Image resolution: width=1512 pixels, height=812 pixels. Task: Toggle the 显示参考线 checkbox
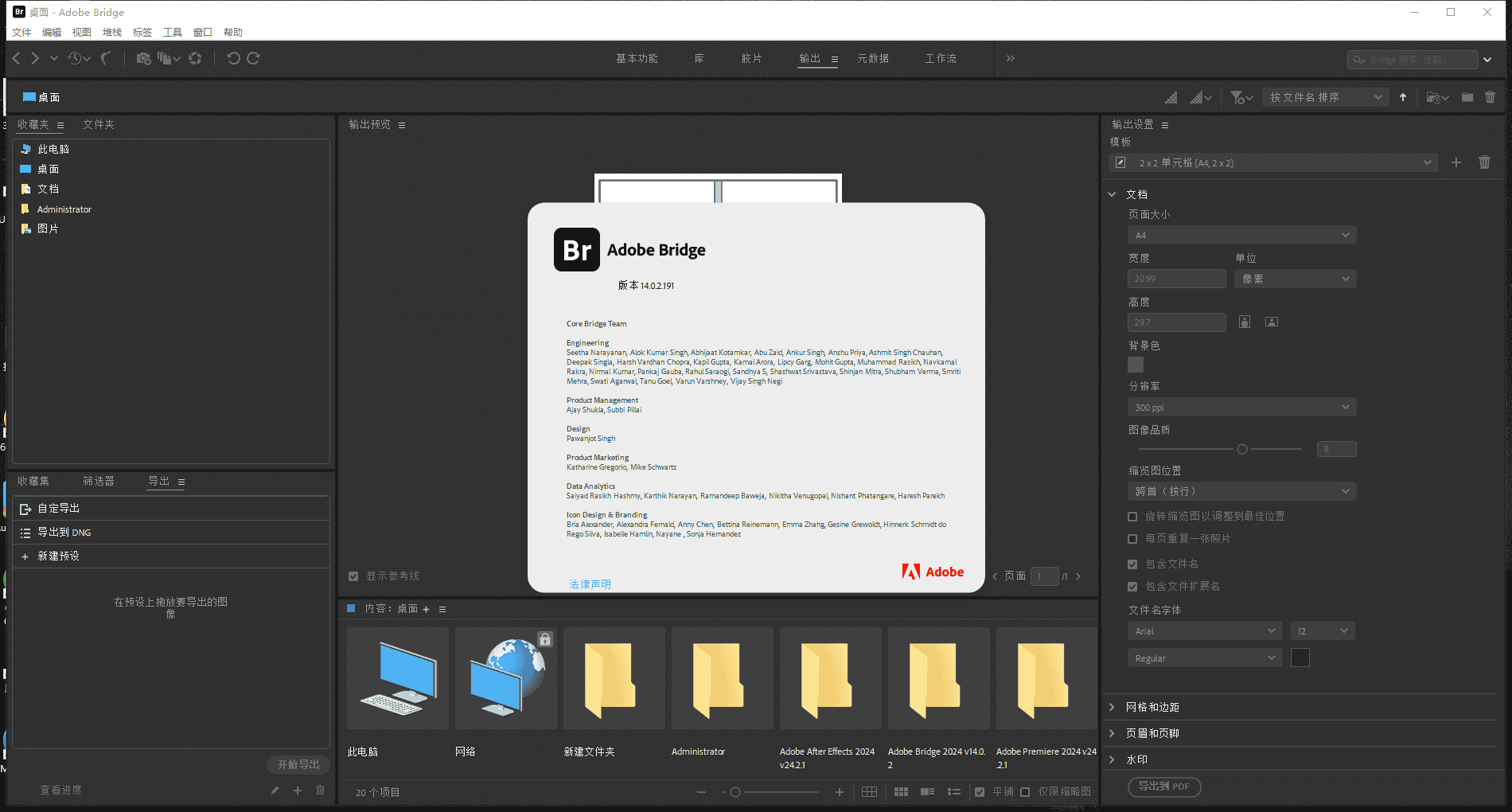[353, 576]
